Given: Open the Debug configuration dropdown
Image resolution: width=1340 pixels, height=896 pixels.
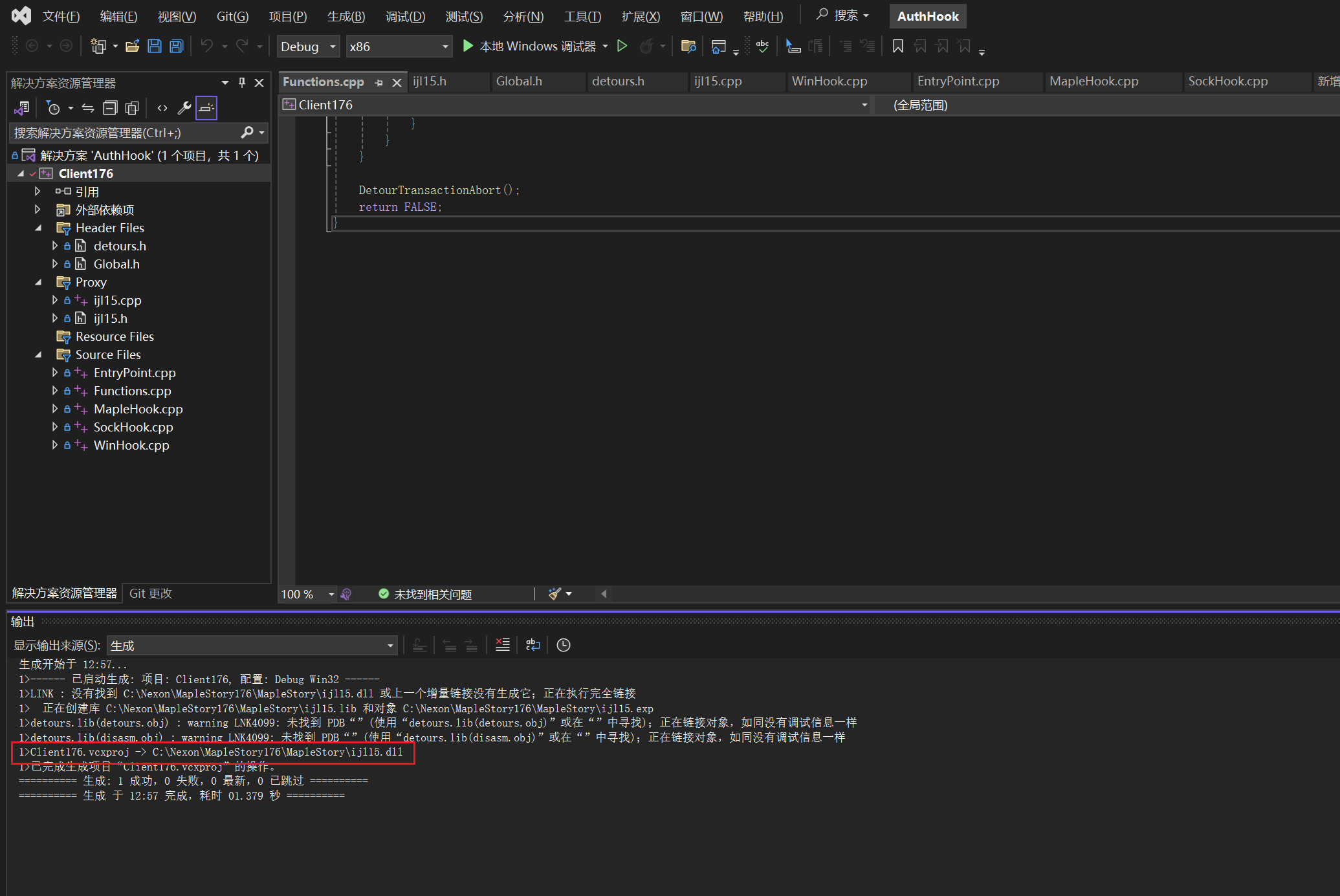Looking at the screenshot, I should pos(308,47).
